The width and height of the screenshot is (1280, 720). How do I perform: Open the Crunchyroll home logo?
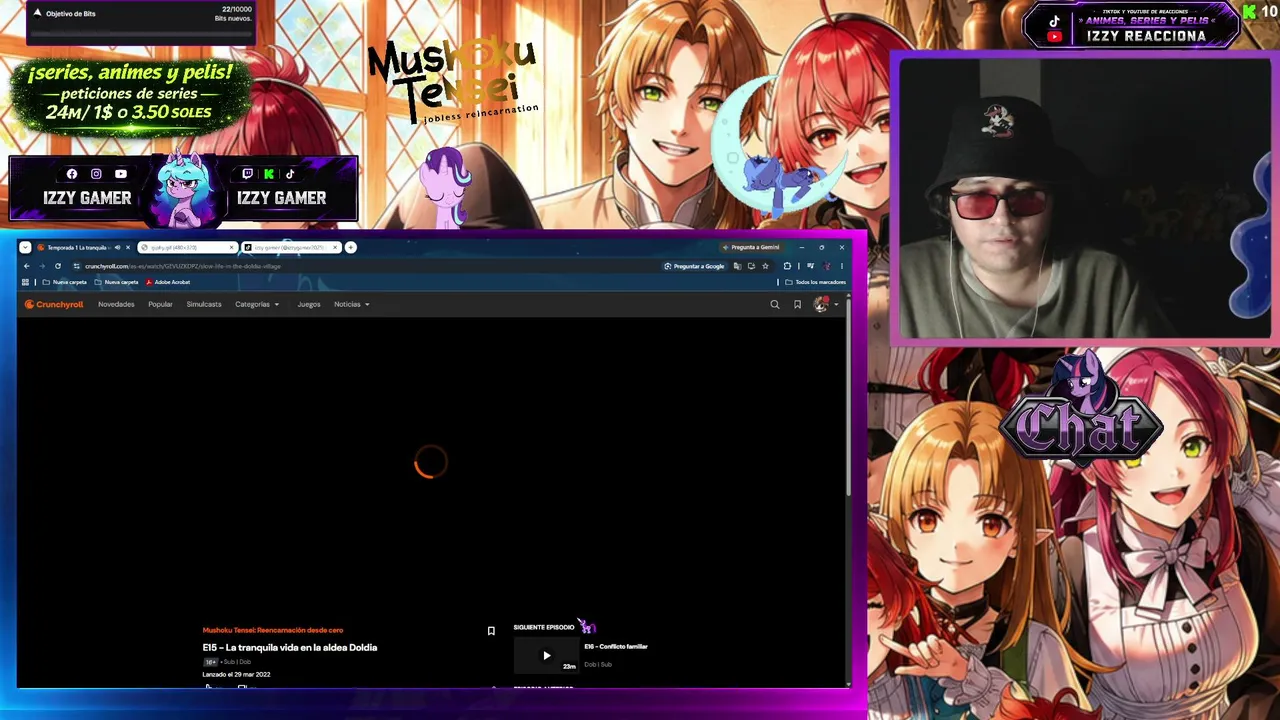[x=54, y=304]
